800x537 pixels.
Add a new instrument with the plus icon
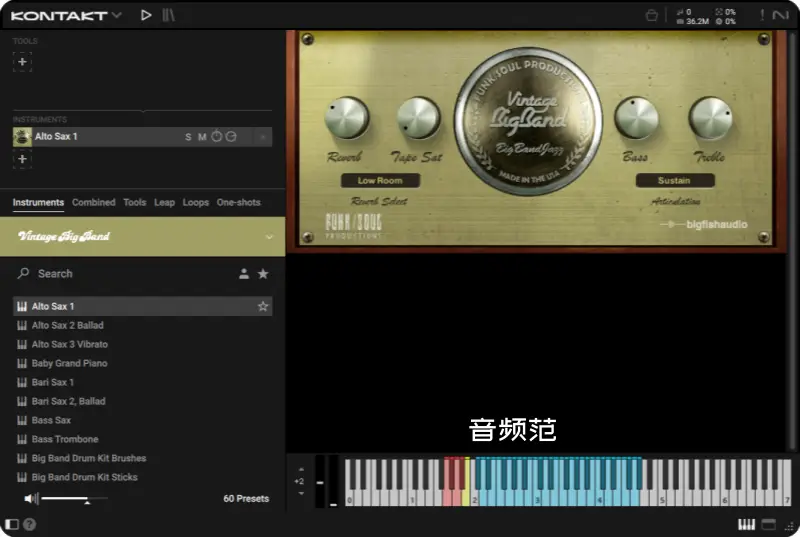22,159
